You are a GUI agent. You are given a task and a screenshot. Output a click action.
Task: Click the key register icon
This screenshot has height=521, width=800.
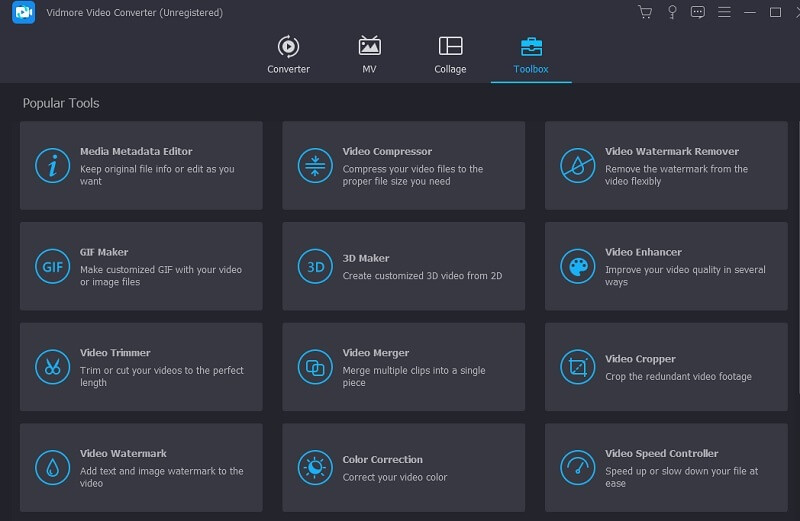[x=672, y=13]
